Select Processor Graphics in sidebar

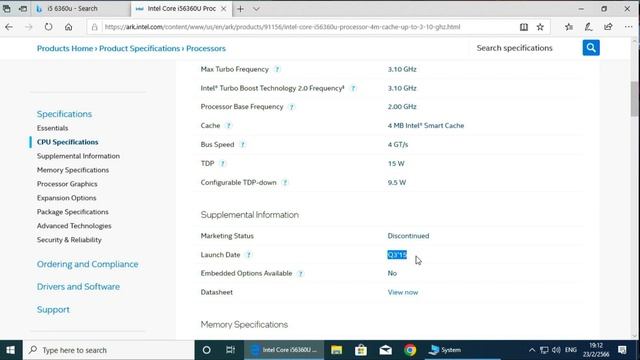pos(67,184)
